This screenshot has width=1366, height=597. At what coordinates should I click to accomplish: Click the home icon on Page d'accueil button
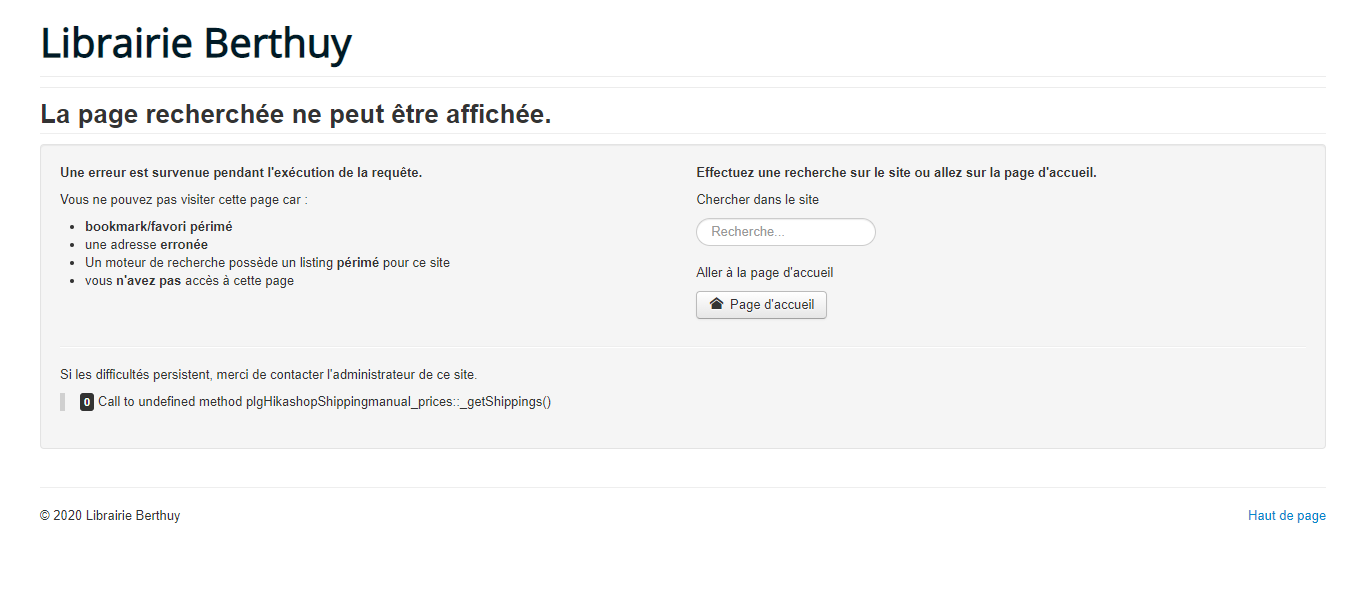(716, 304)
